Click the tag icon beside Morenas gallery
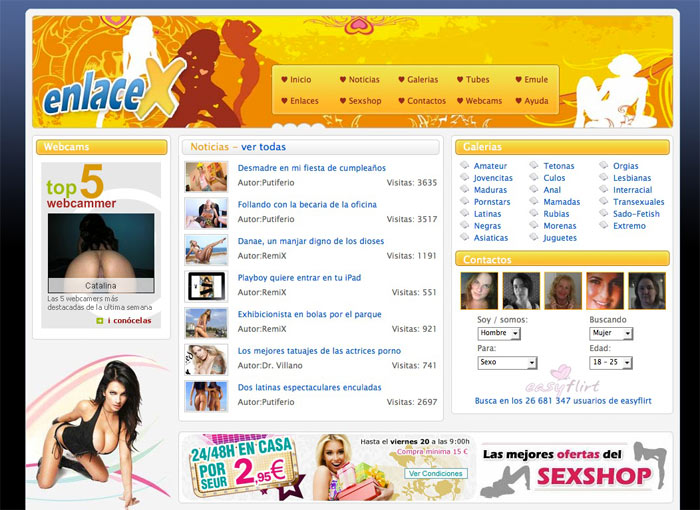The height and width of the screenshot is (510, 700). coord(534,226)
